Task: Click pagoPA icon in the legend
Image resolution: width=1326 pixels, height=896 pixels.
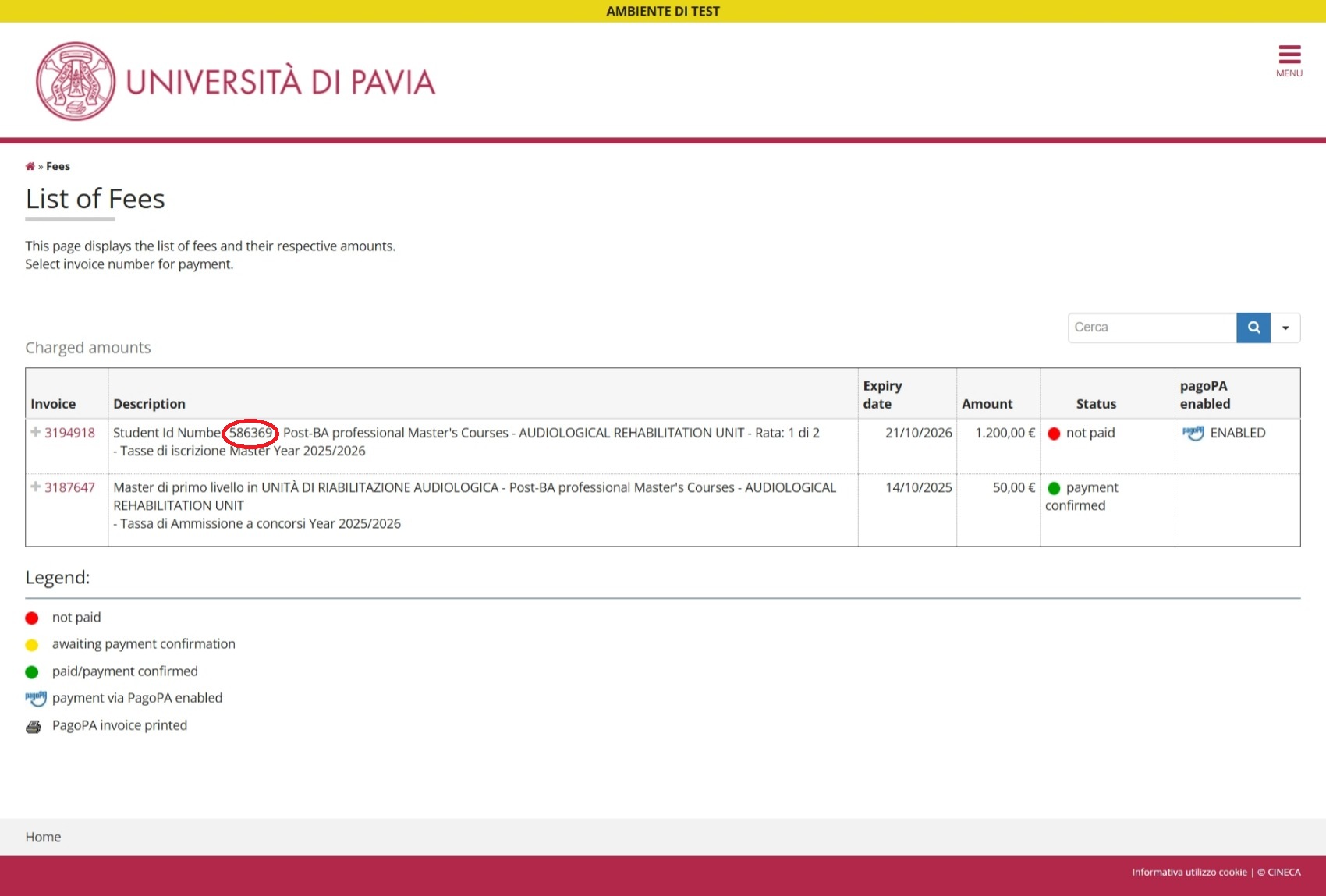Action: 35,698
